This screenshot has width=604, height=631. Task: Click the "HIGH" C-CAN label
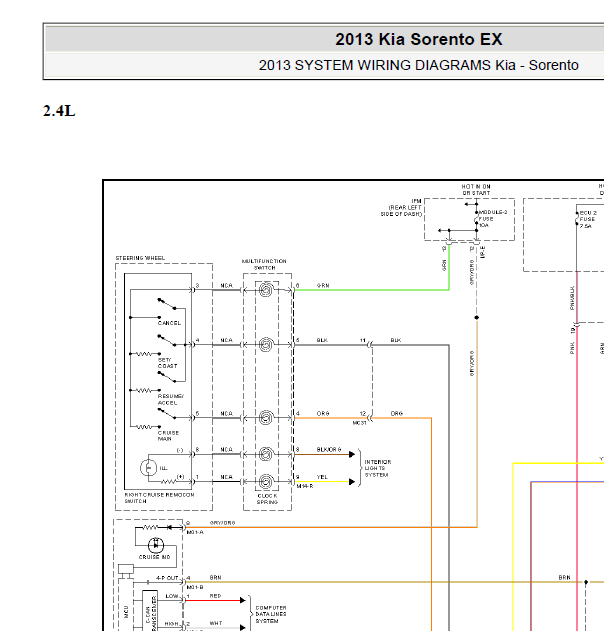tap(171, 624)
